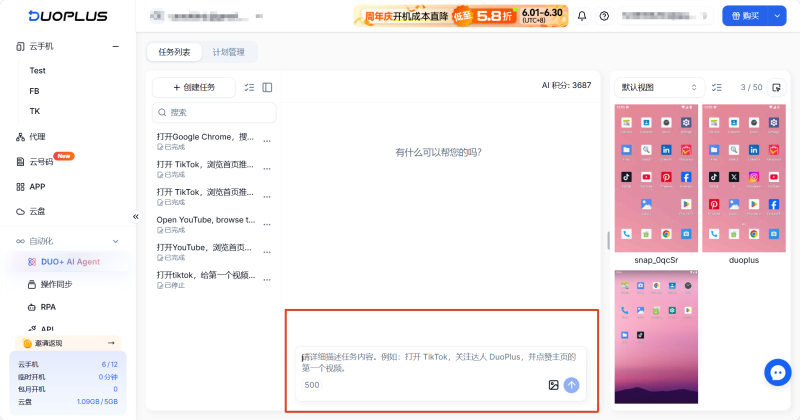800x420 pixels.
Task: Open more options for Open YouTube task
Action: click(267, 225)
